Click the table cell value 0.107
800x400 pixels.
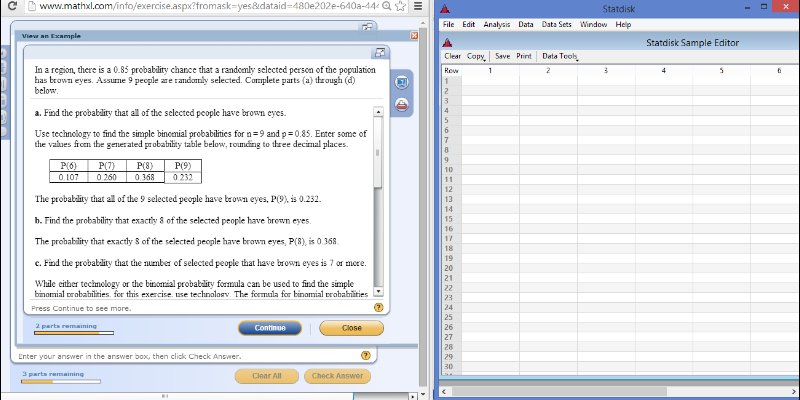pos(68,178)
